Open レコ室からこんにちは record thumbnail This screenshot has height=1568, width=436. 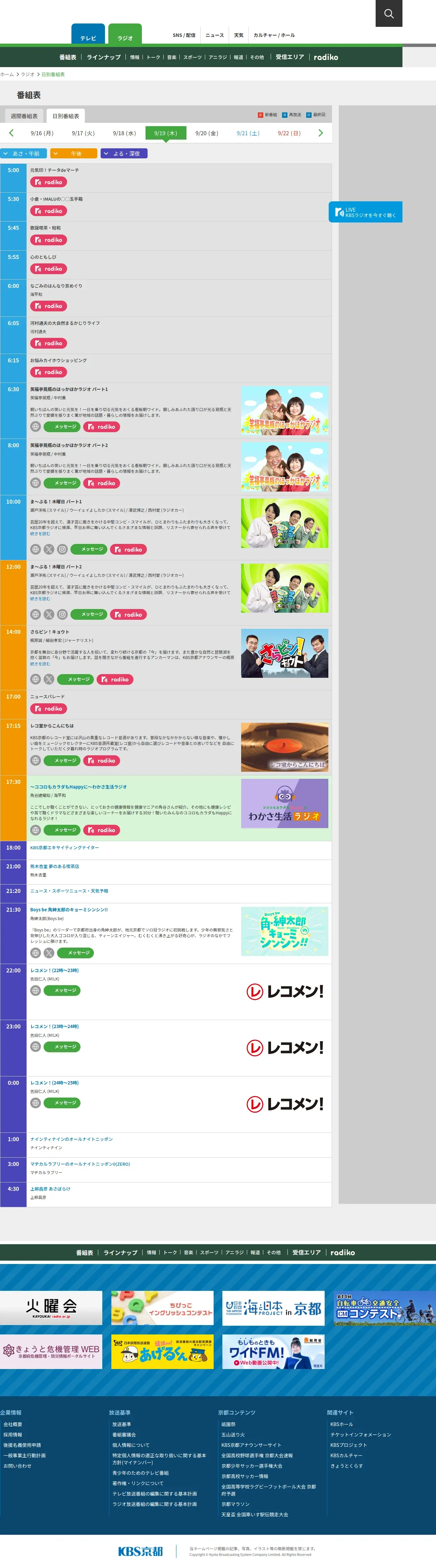tap(285, 748)
